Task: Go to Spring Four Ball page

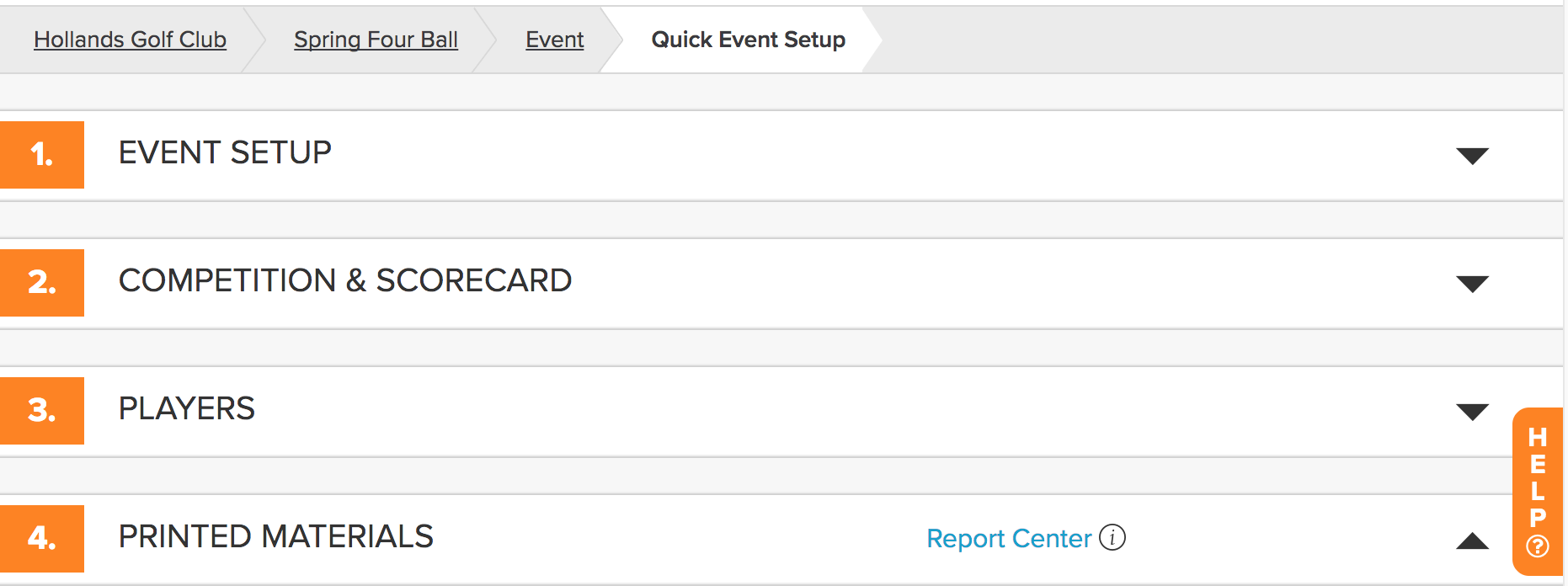Action: [x=376, y=39]
